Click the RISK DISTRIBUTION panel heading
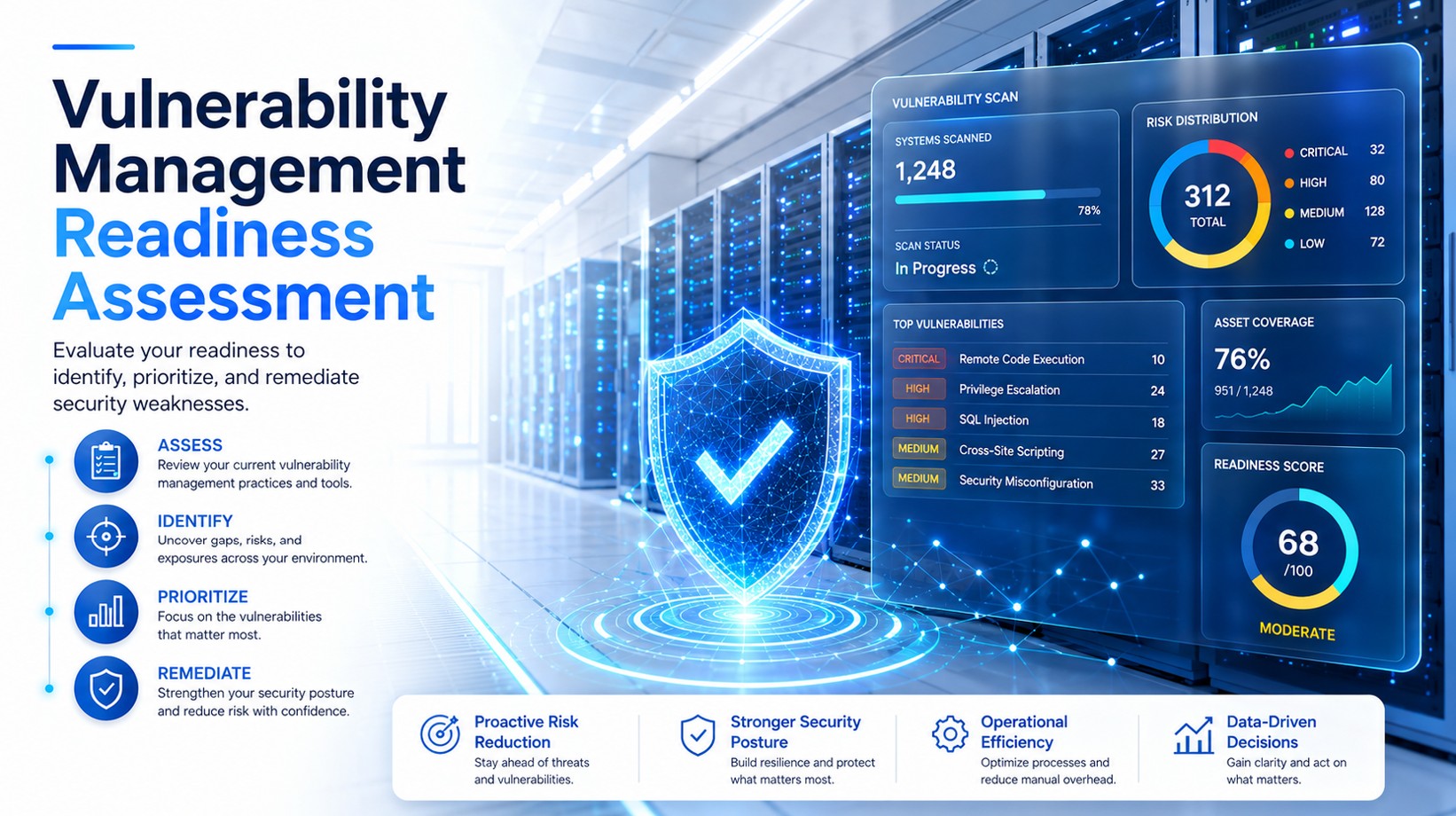Viewport: 1456px width, 816px height. (x=1202, y=120)
